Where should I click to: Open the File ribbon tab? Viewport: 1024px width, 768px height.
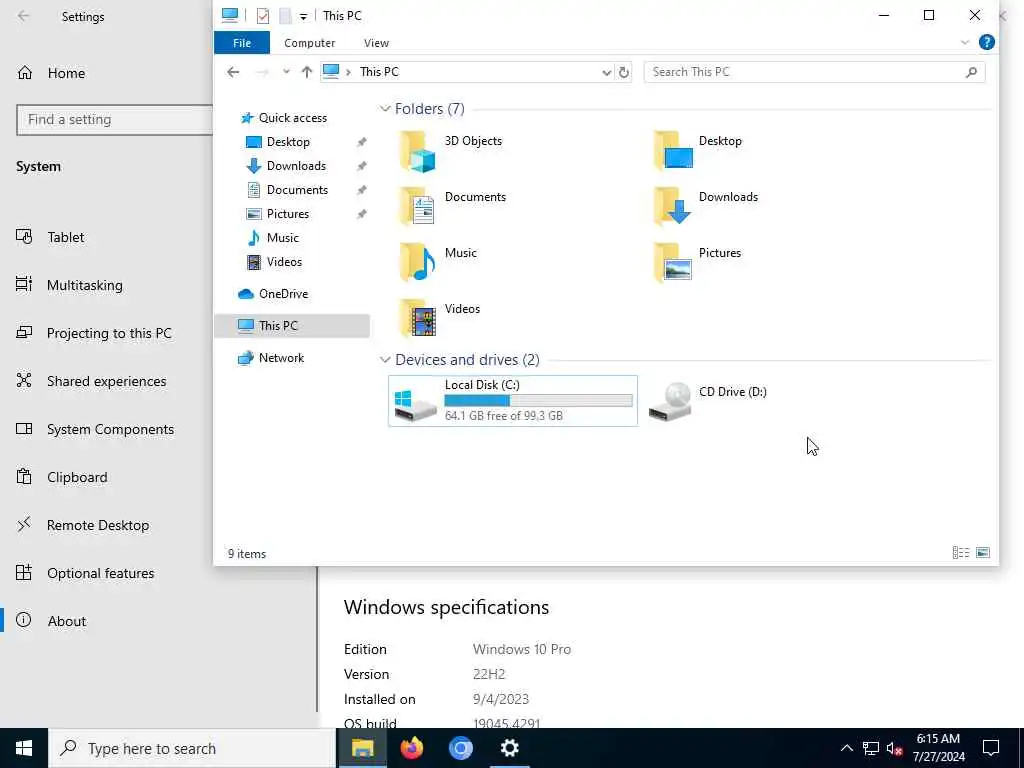pyautogui.click(x=242, y=42)
